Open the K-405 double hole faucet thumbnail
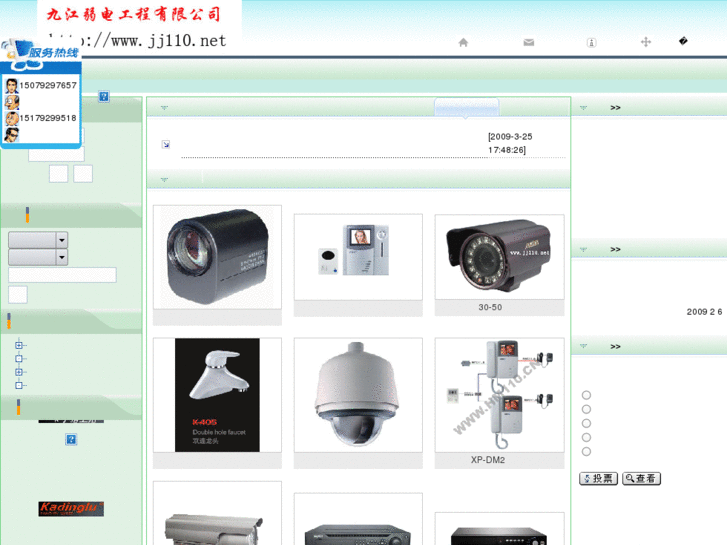Viewport: 727px width, 545px height. click(217, 395)
